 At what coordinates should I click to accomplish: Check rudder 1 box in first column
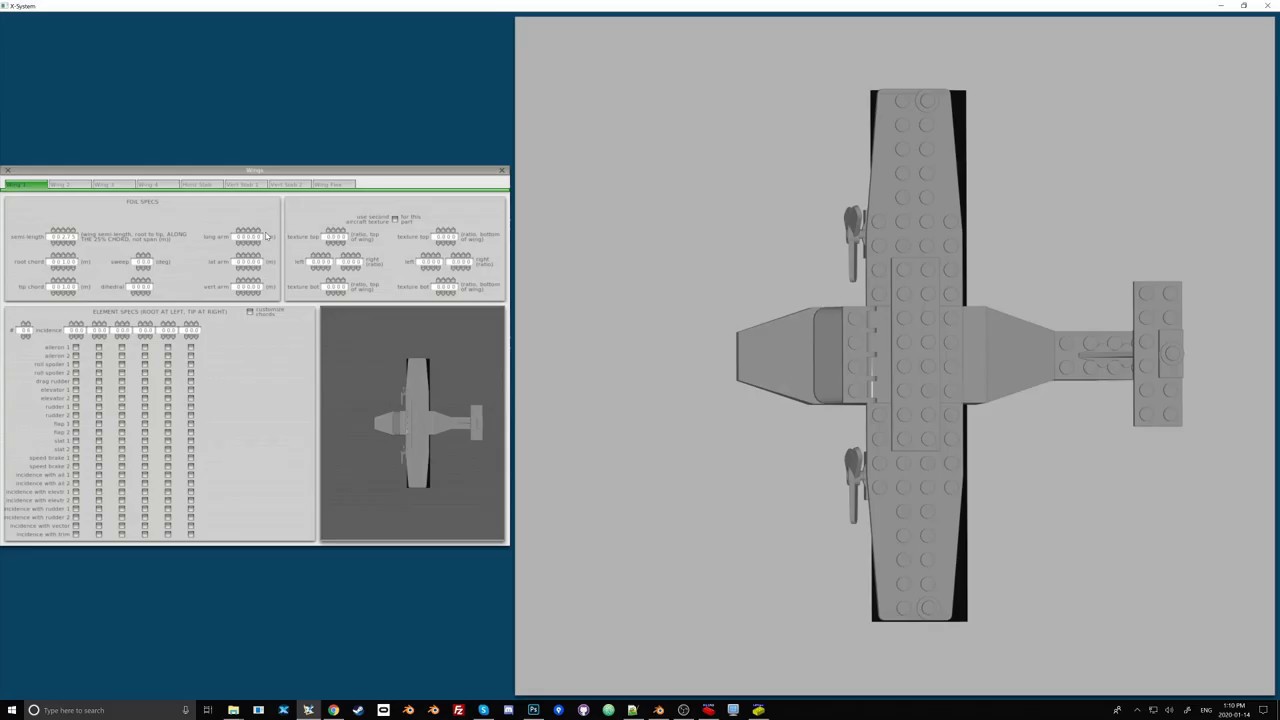point(75,407)
